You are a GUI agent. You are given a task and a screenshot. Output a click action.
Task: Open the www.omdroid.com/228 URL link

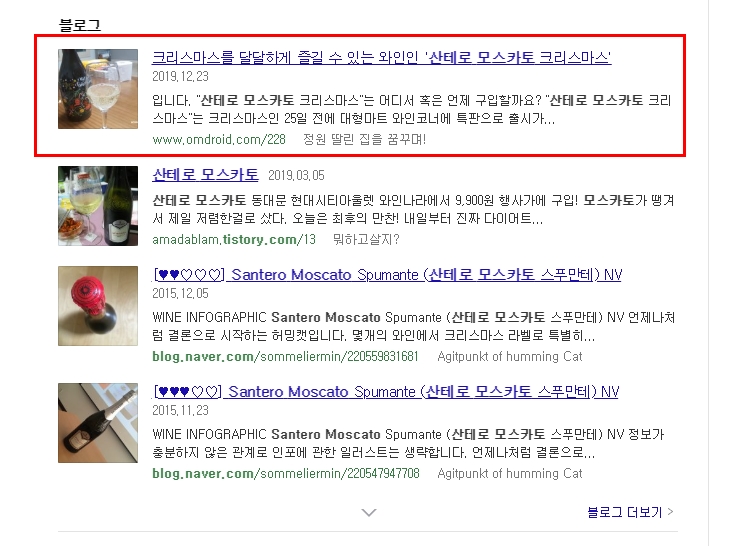219,139
